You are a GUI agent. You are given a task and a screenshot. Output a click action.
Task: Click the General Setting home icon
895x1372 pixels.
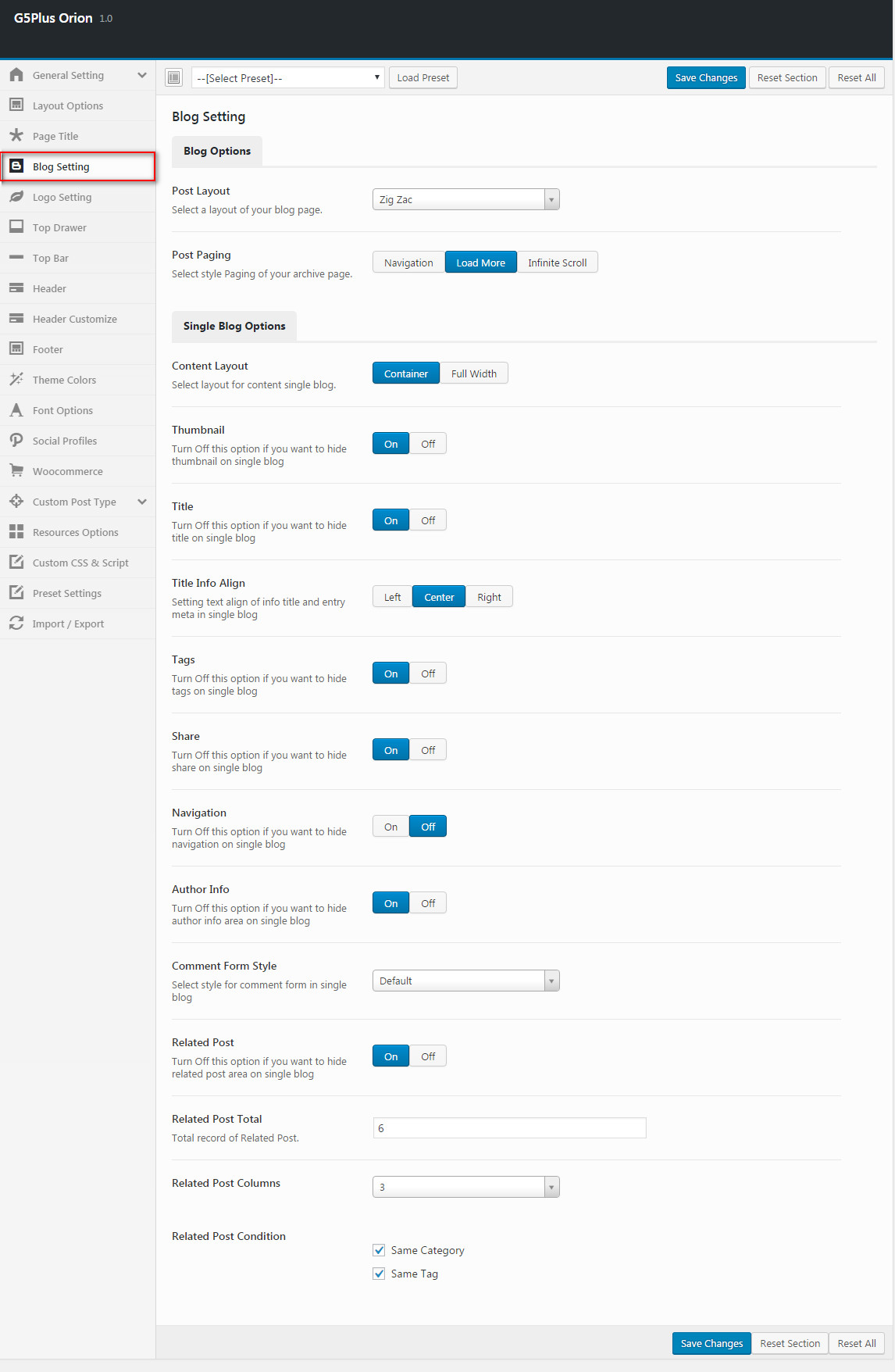click(x=16, y=75)
